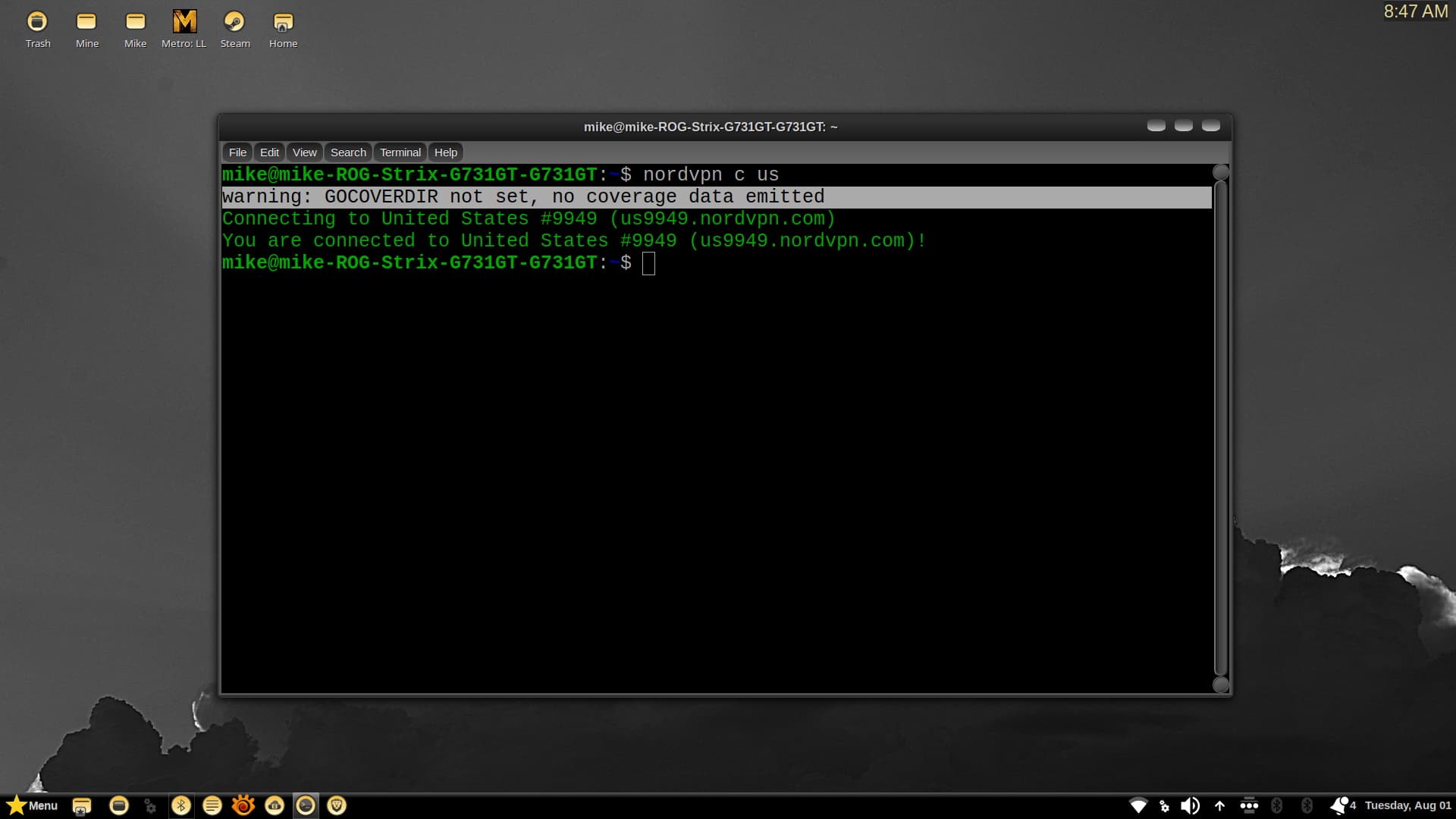This screenshot has width=1456, height=819.
Task: Click the terminal scrollbar top arrow
Action: point(1221,172)
